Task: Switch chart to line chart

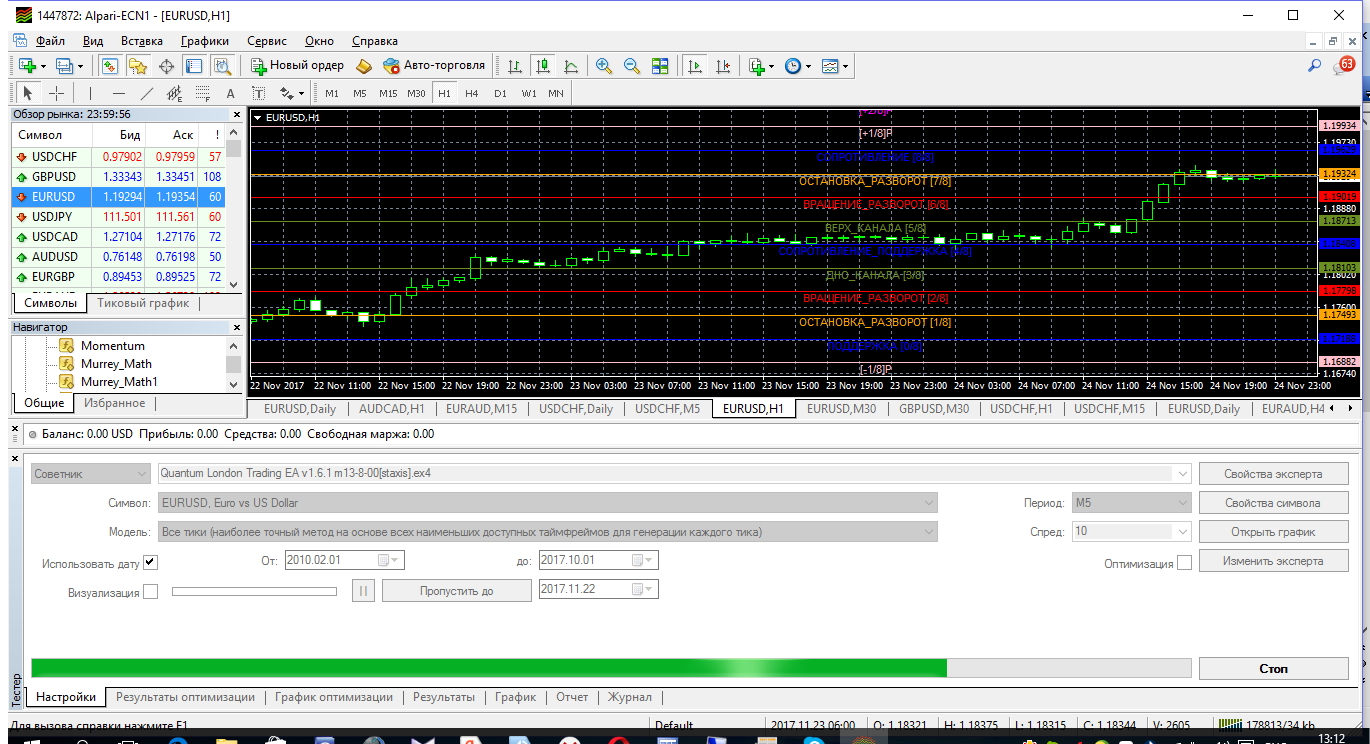Action: 571,65
